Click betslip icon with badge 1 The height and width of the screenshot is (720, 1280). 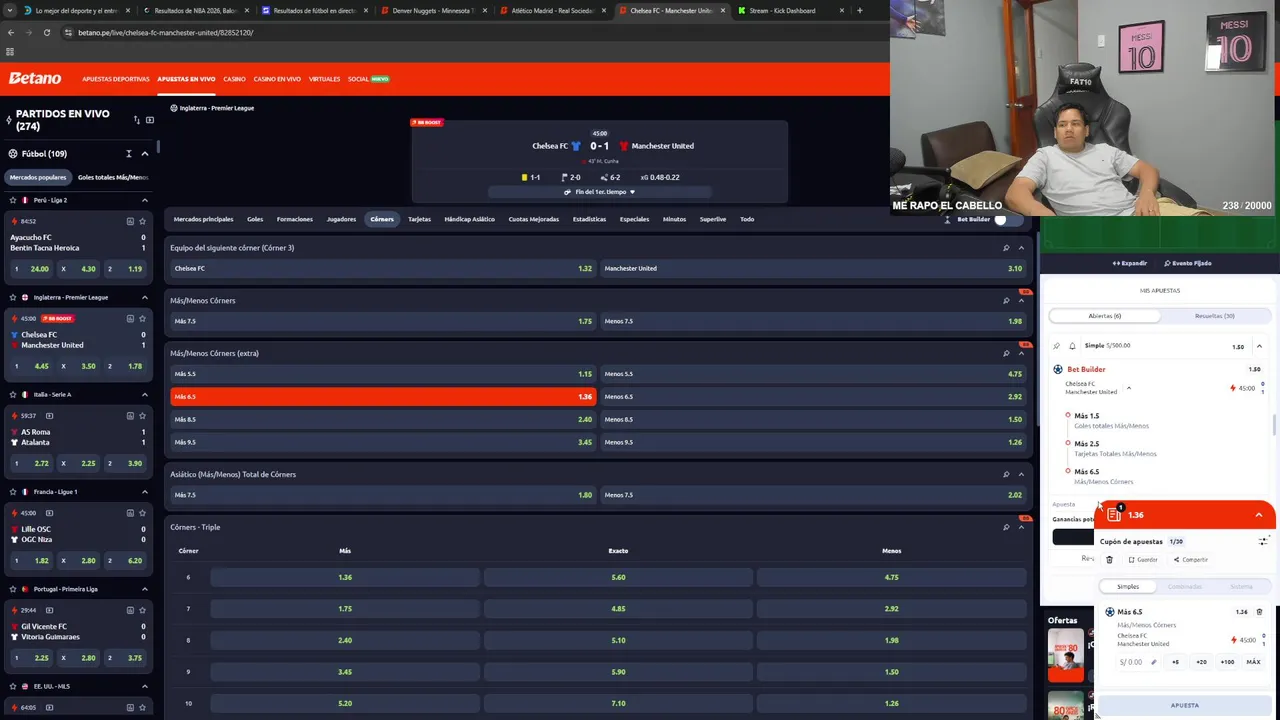(x=1114, y=514)
